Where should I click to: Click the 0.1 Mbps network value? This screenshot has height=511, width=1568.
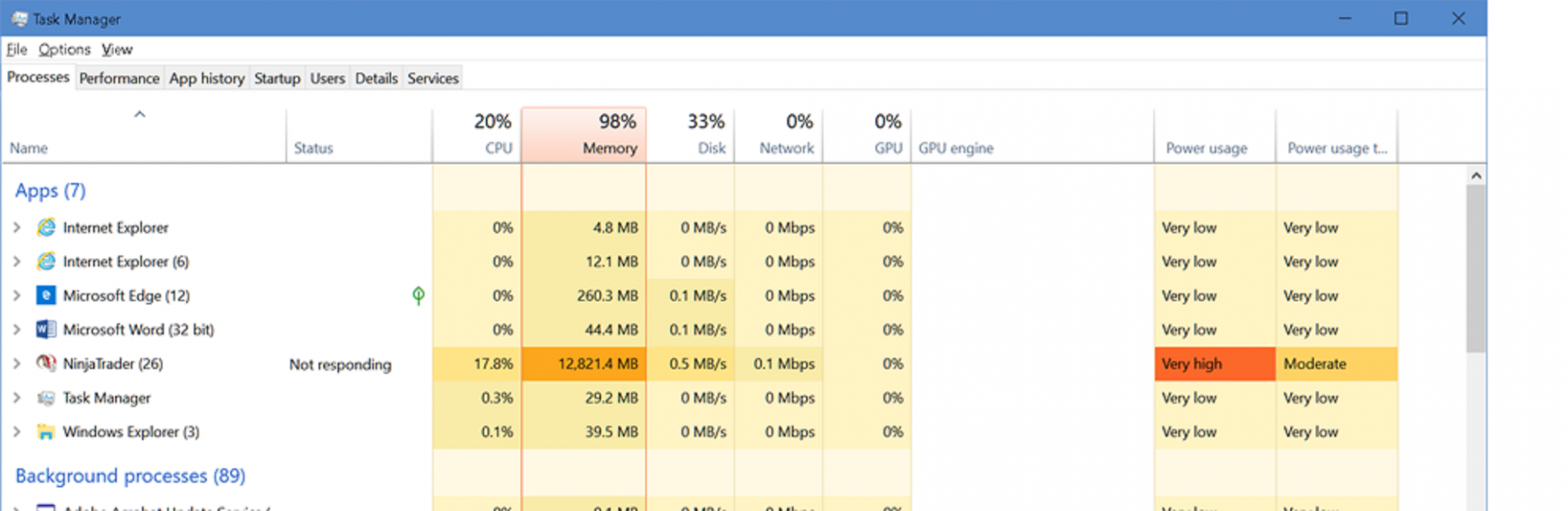784,363
